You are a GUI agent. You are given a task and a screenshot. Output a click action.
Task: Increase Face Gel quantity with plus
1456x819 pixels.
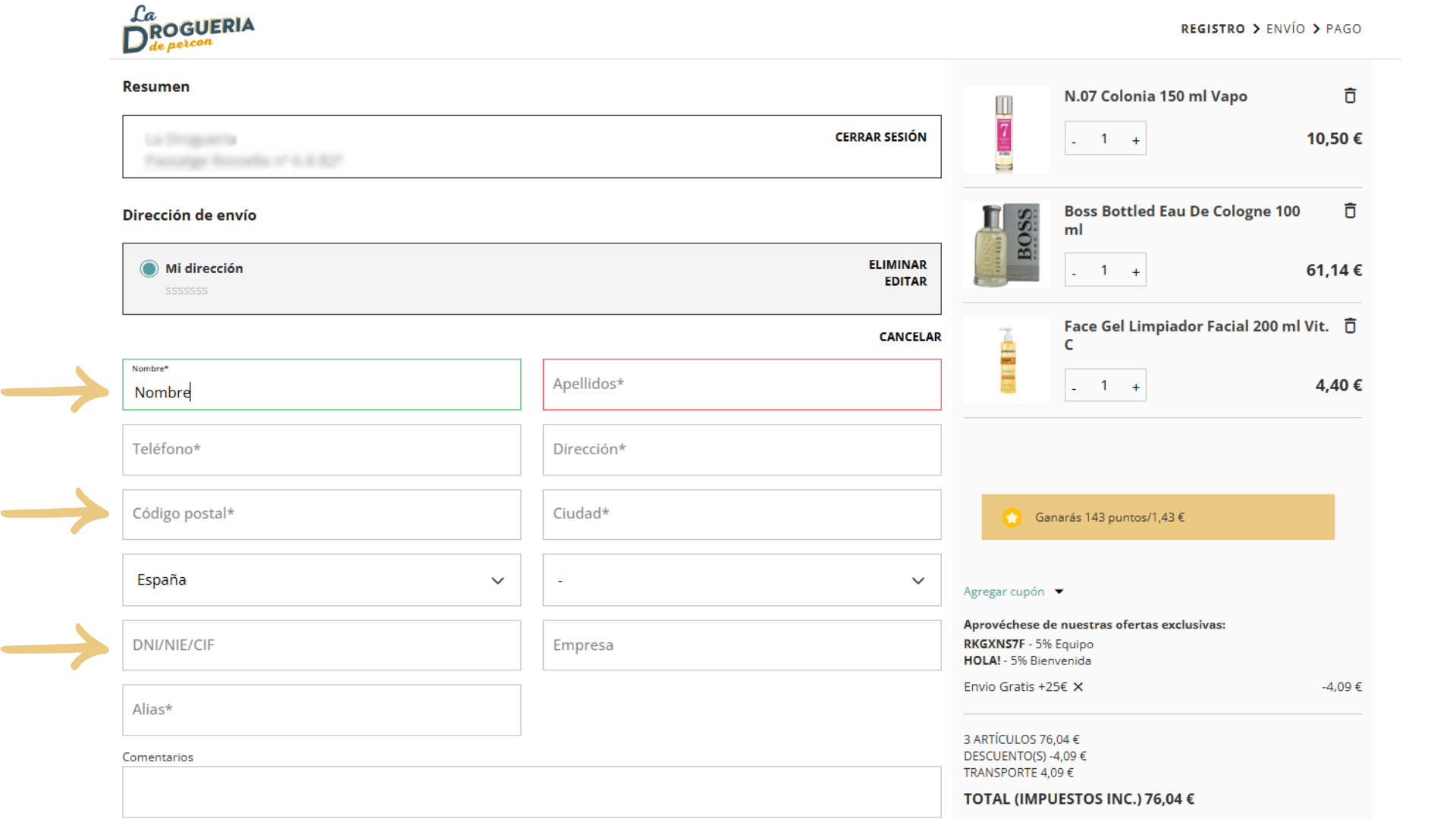tap(1135, 388)
